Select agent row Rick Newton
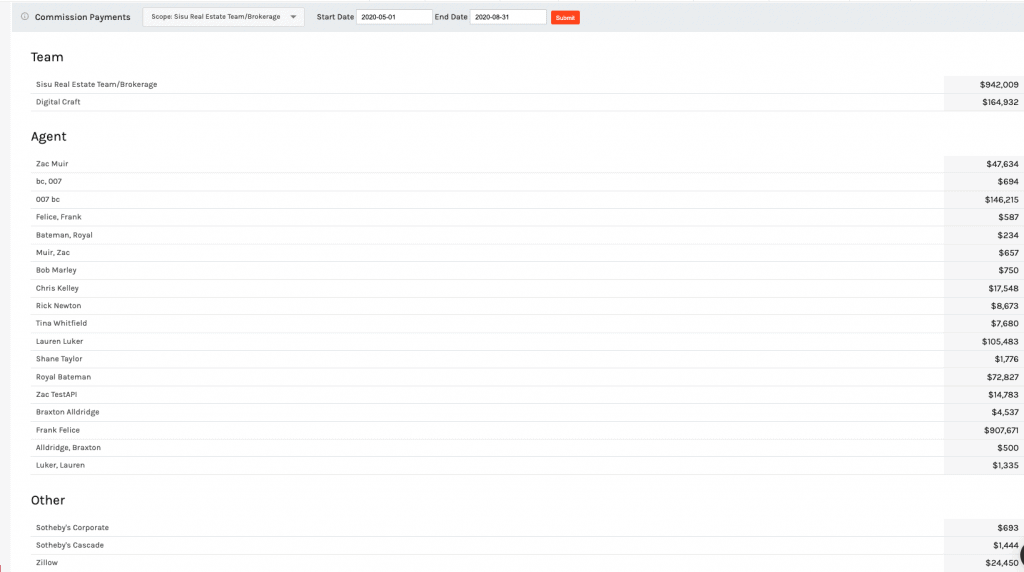Image resolution: width=1024 pixels, height=572 pixels. pyautogui.click(x=527, y=306)
